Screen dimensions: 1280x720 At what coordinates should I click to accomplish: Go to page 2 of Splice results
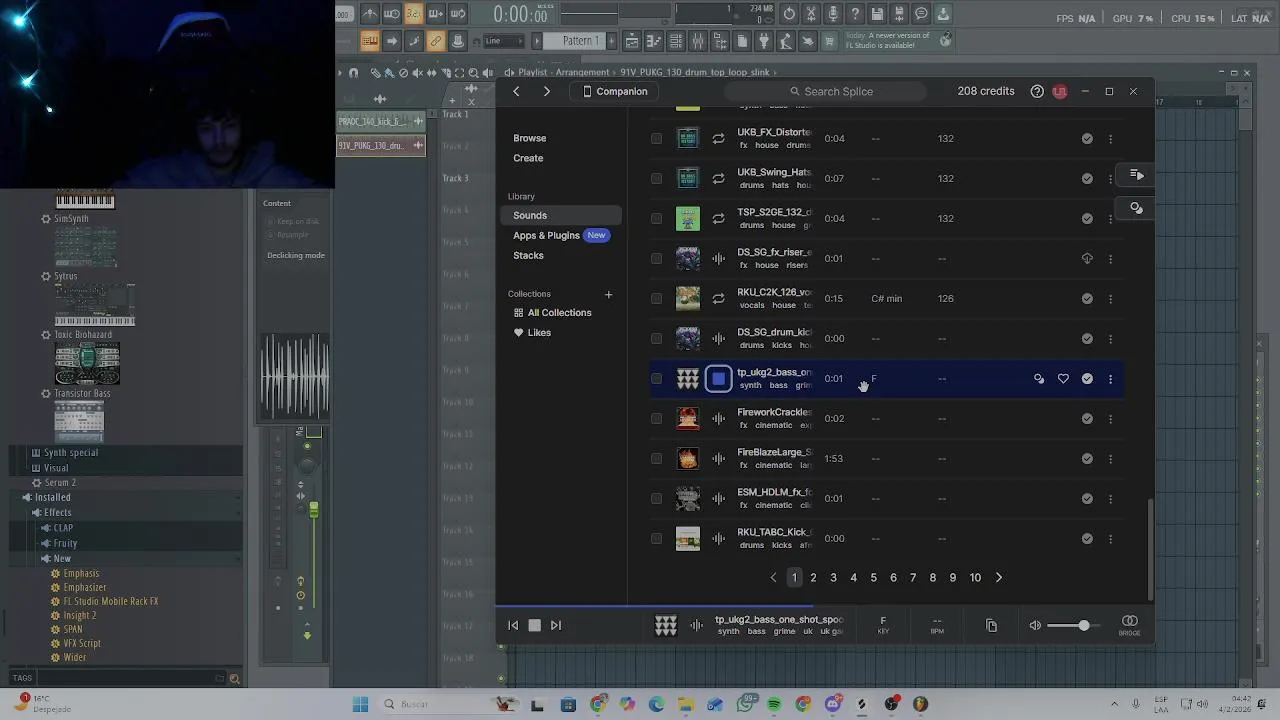point(813,577)
